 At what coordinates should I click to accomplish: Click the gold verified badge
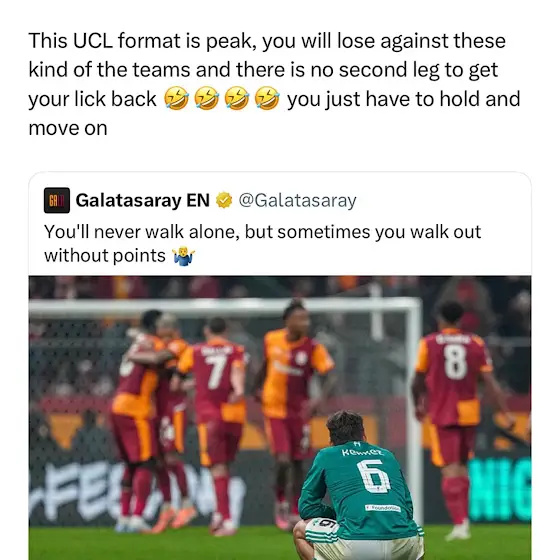coord(224,200)
